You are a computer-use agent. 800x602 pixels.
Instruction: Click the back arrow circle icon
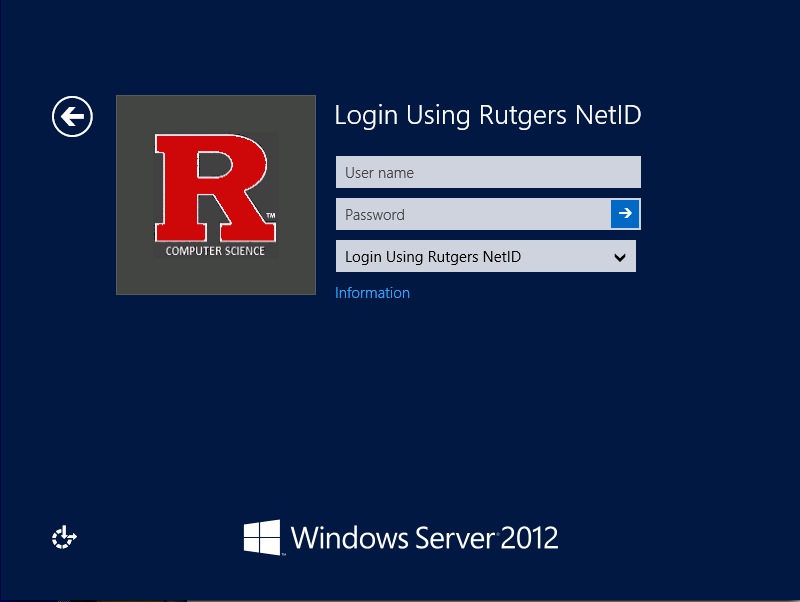tap(72, 116)
